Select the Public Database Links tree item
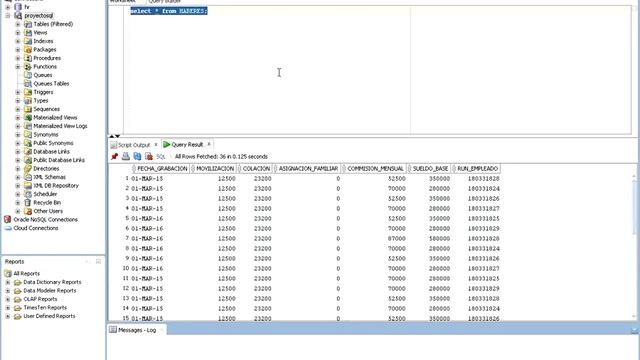 59,160
